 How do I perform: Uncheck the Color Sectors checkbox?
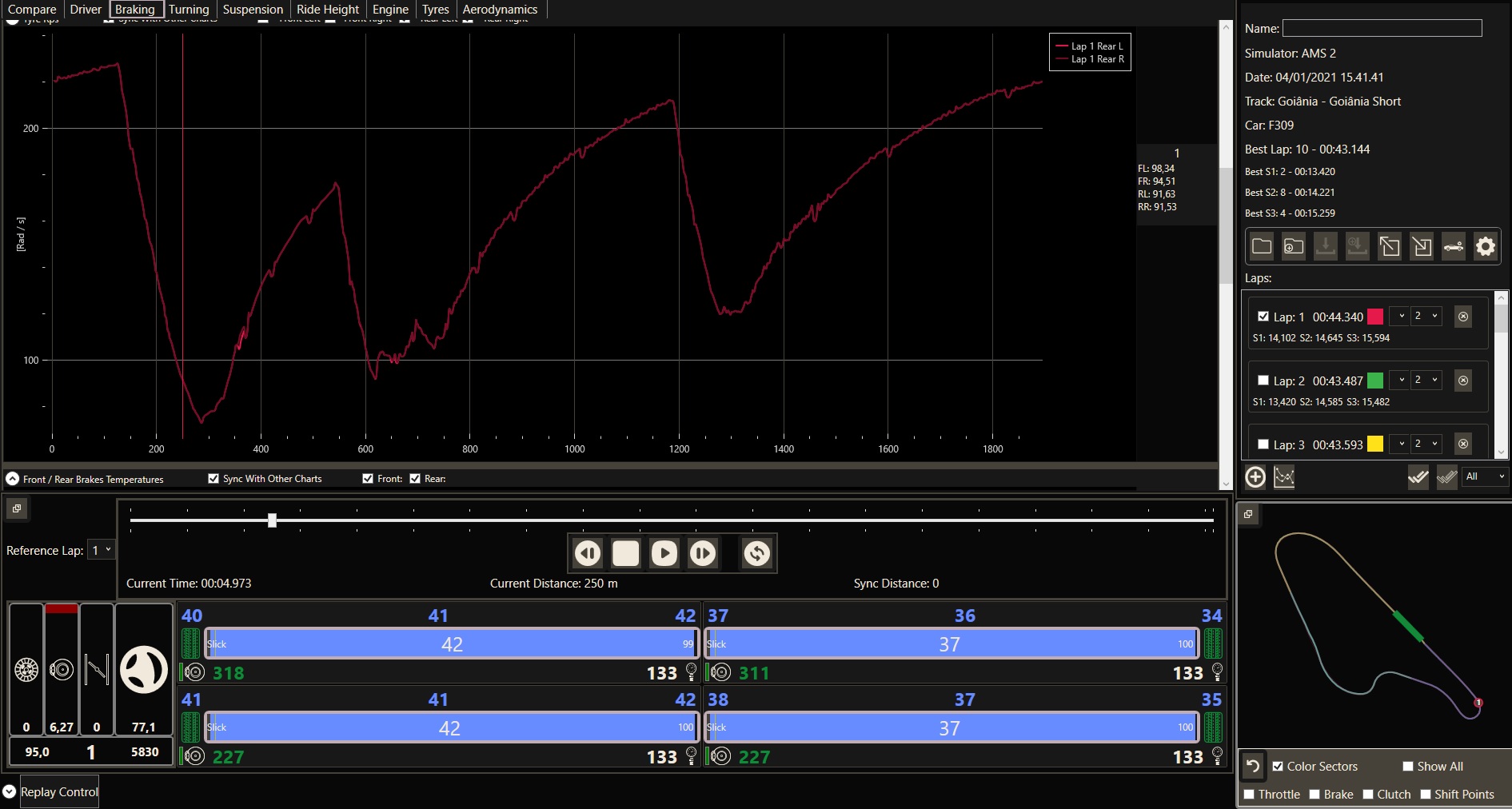[1278, 767]
